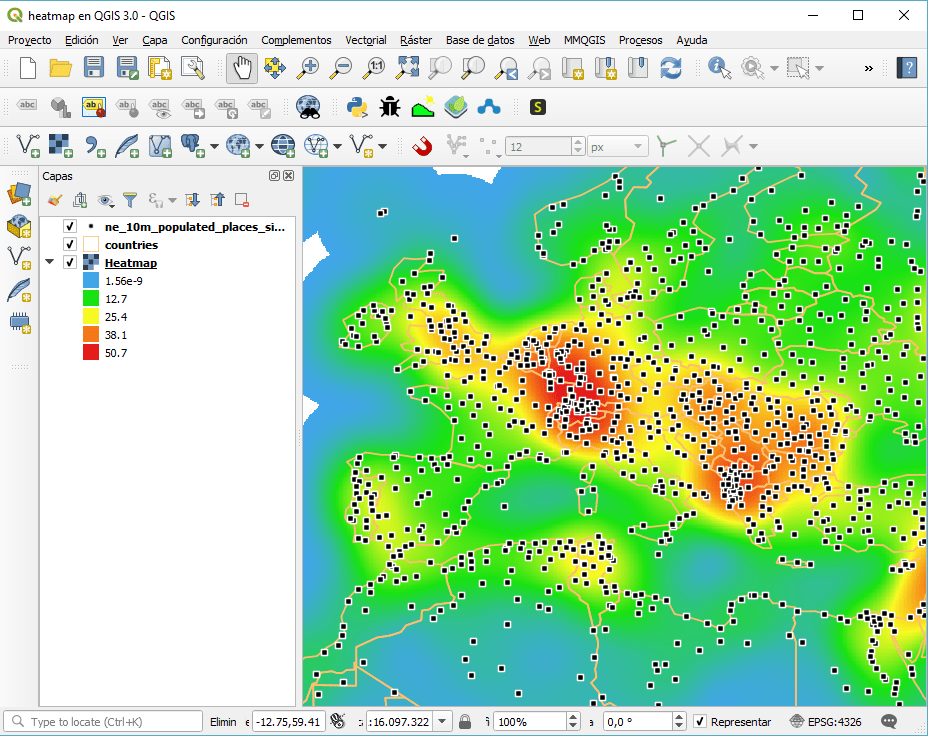Open the scale dropdown in status bar
Viewport: 928px width, 736px height.
pos(442,721)
